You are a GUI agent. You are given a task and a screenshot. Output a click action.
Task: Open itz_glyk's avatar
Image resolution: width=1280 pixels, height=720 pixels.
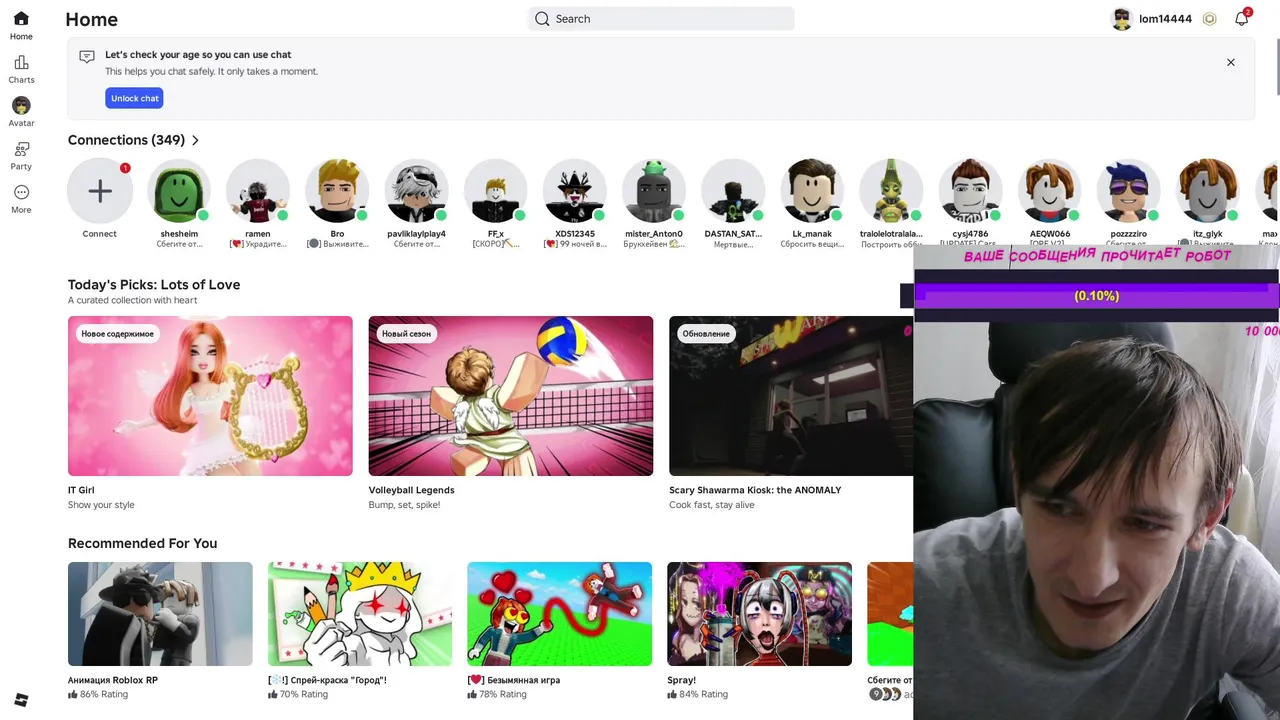1208,190
